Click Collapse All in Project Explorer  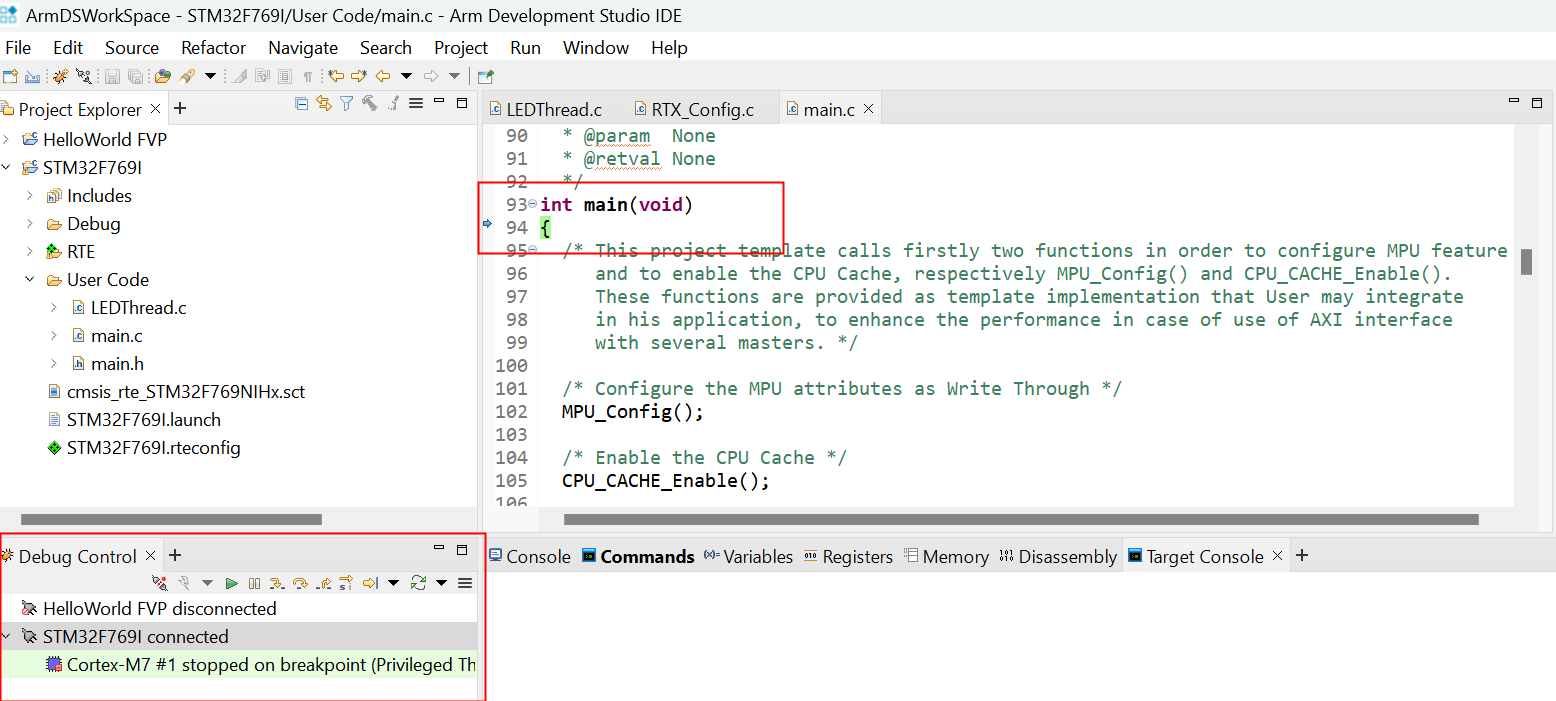point(301,103)
